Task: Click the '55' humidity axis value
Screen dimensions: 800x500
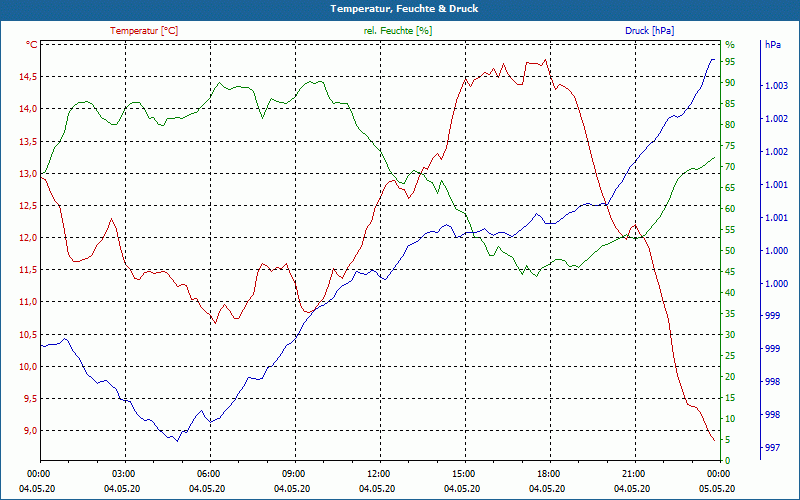Action: click(x=730, y=230)
